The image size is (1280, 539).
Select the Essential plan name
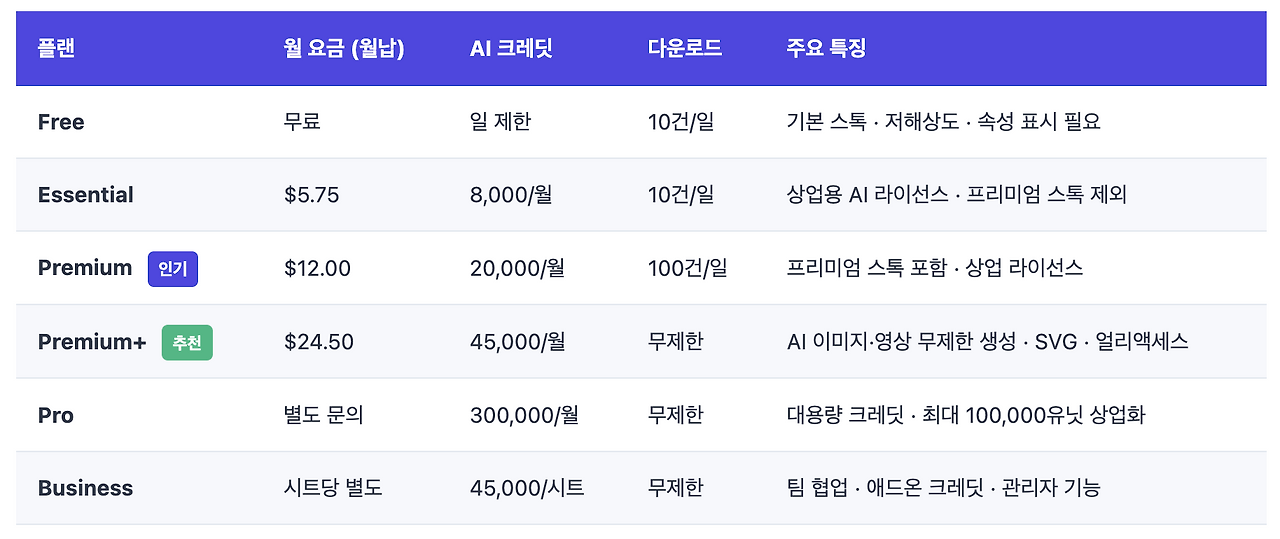86,195
